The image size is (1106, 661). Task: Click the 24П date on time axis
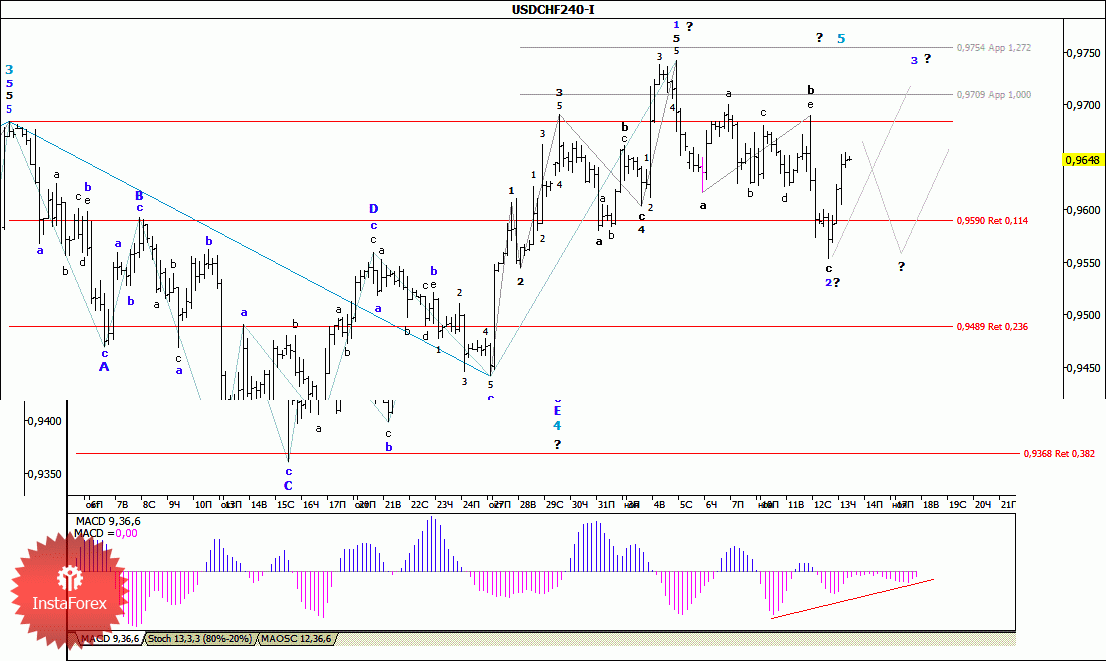pyautogui.click(x=471, y=504)
